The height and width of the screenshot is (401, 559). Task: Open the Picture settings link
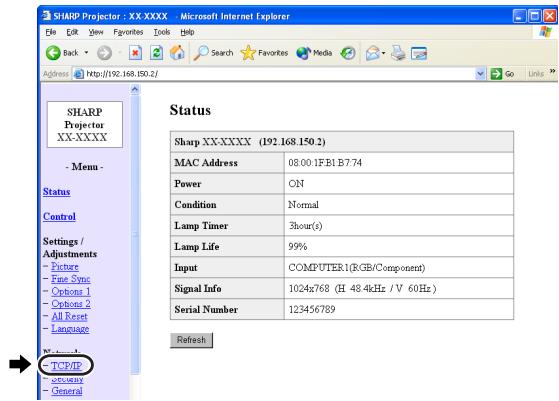click(x=65, y=266)
